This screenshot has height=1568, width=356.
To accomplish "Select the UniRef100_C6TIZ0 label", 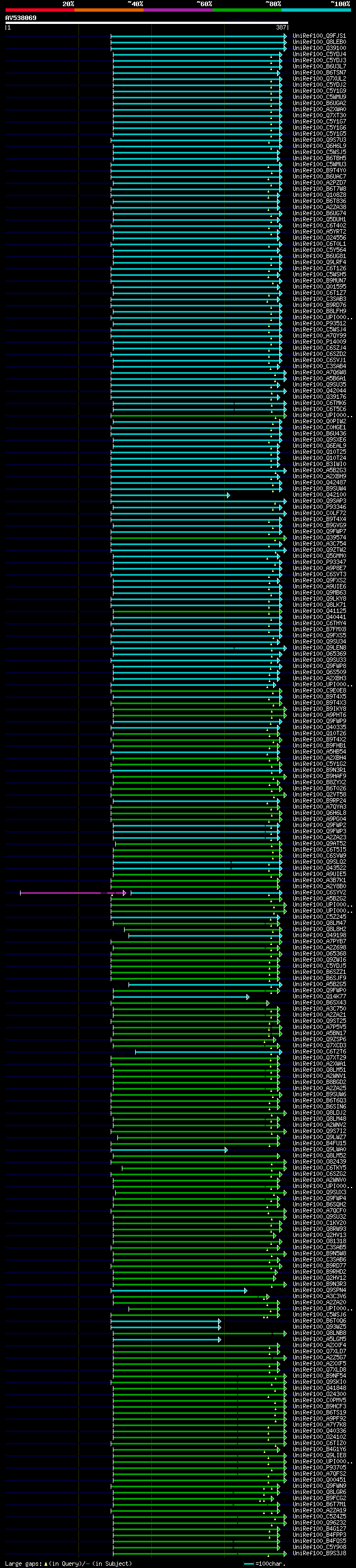I will point(319,1443).
